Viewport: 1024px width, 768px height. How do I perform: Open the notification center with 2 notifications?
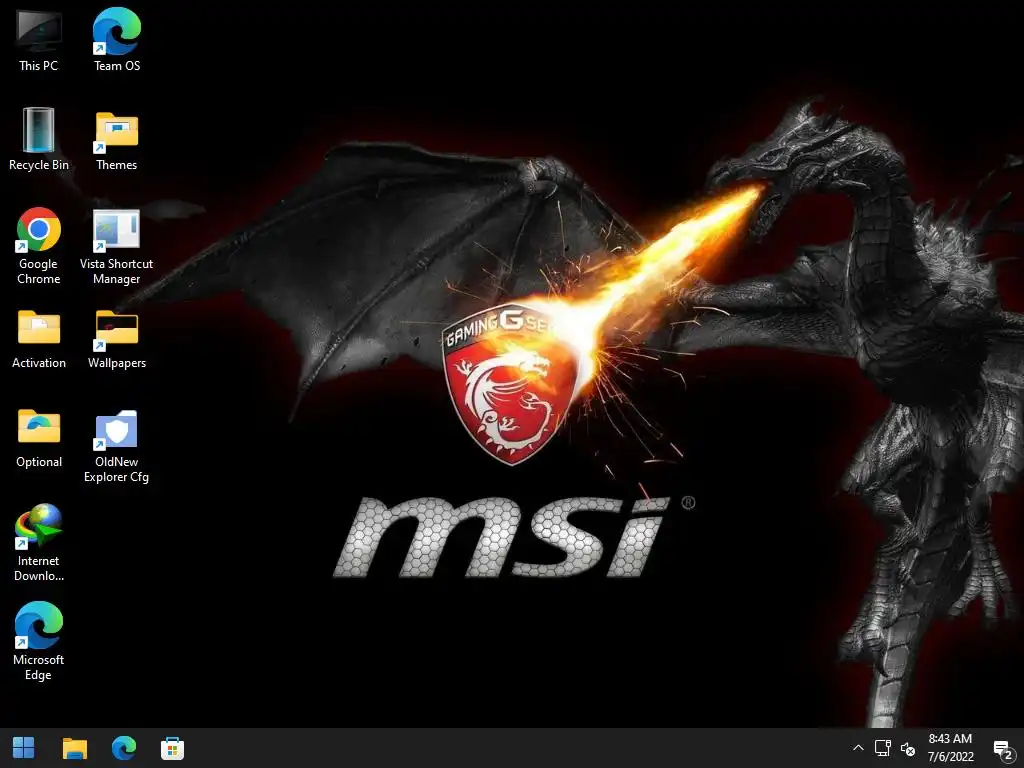[1002, 748]
